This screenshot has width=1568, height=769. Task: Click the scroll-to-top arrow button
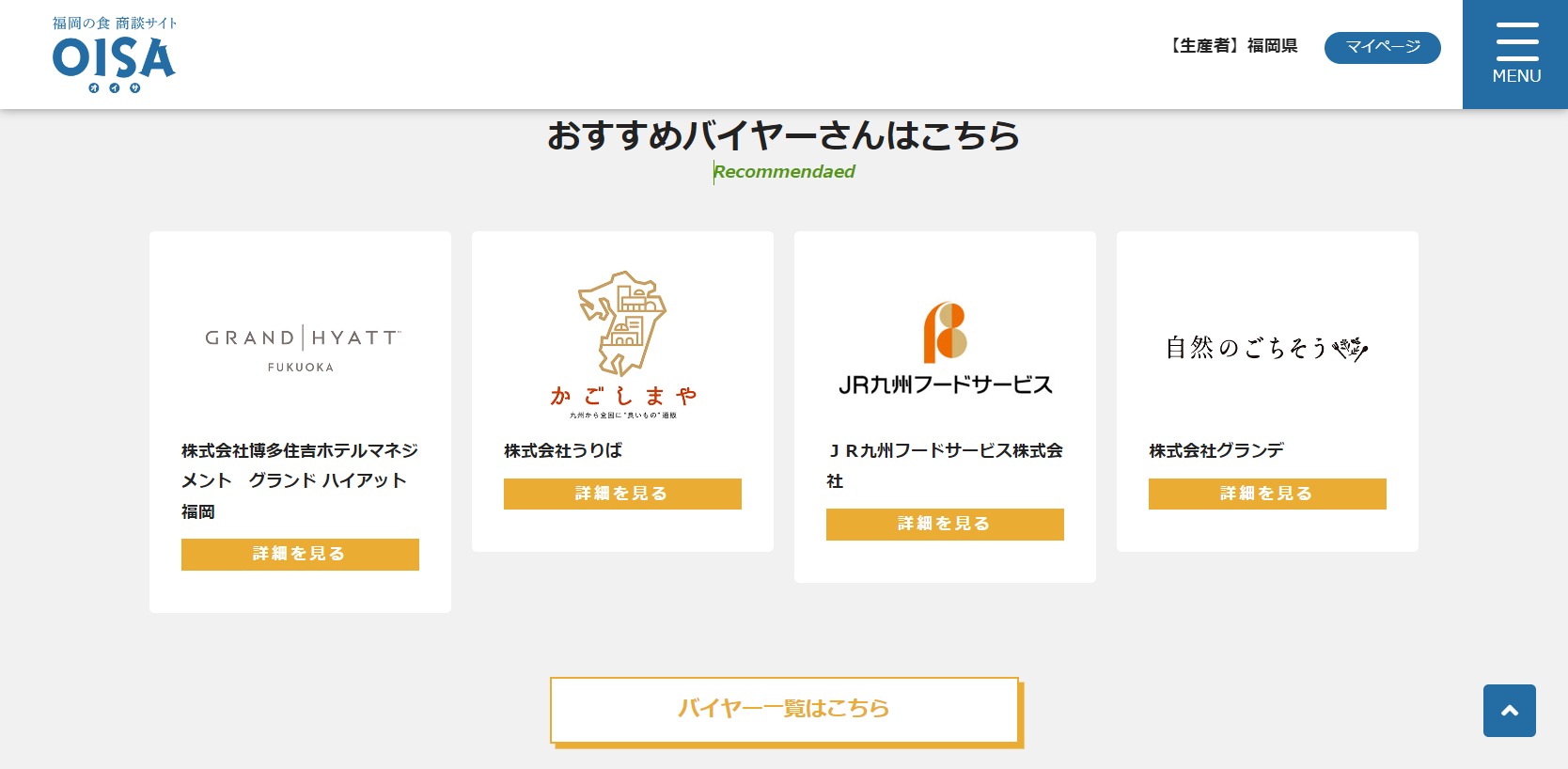tap(1509, 711)
